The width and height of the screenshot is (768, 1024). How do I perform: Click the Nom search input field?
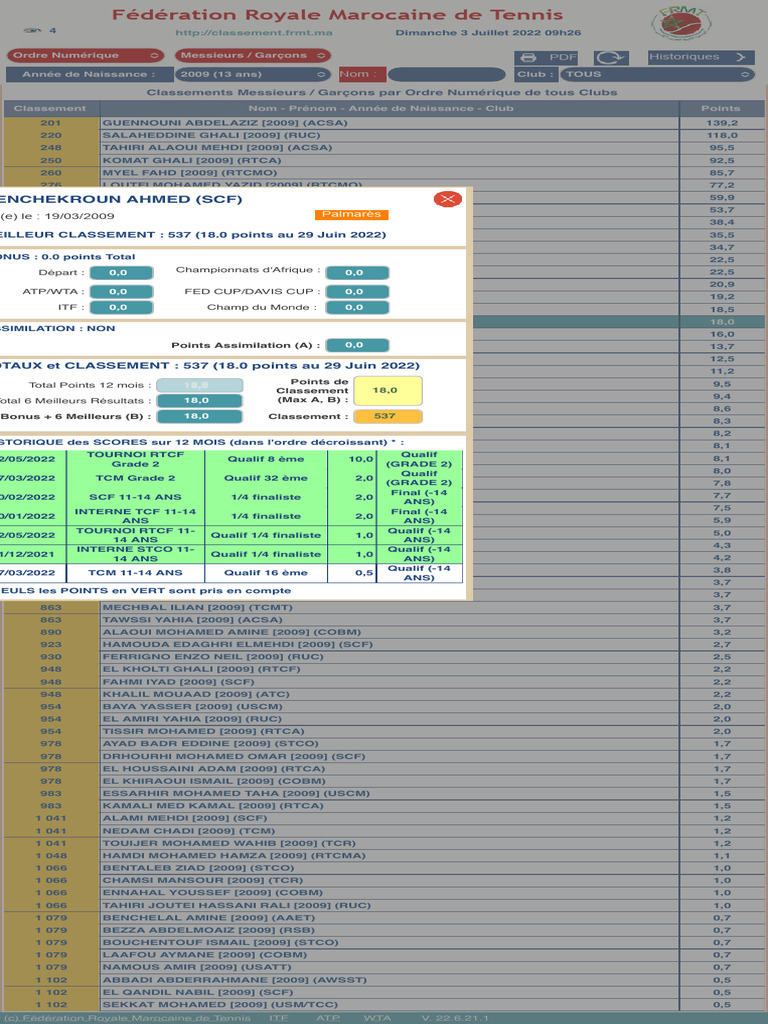click(446, 75)
